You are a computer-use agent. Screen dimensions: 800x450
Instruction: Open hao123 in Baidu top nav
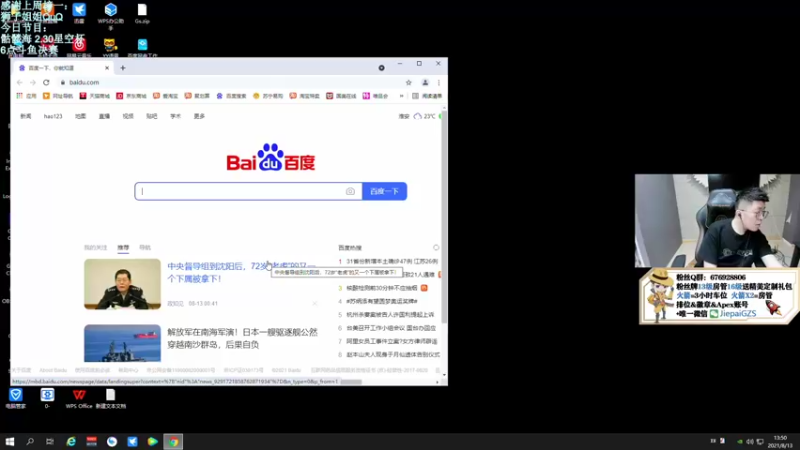[x=53, y=116]
